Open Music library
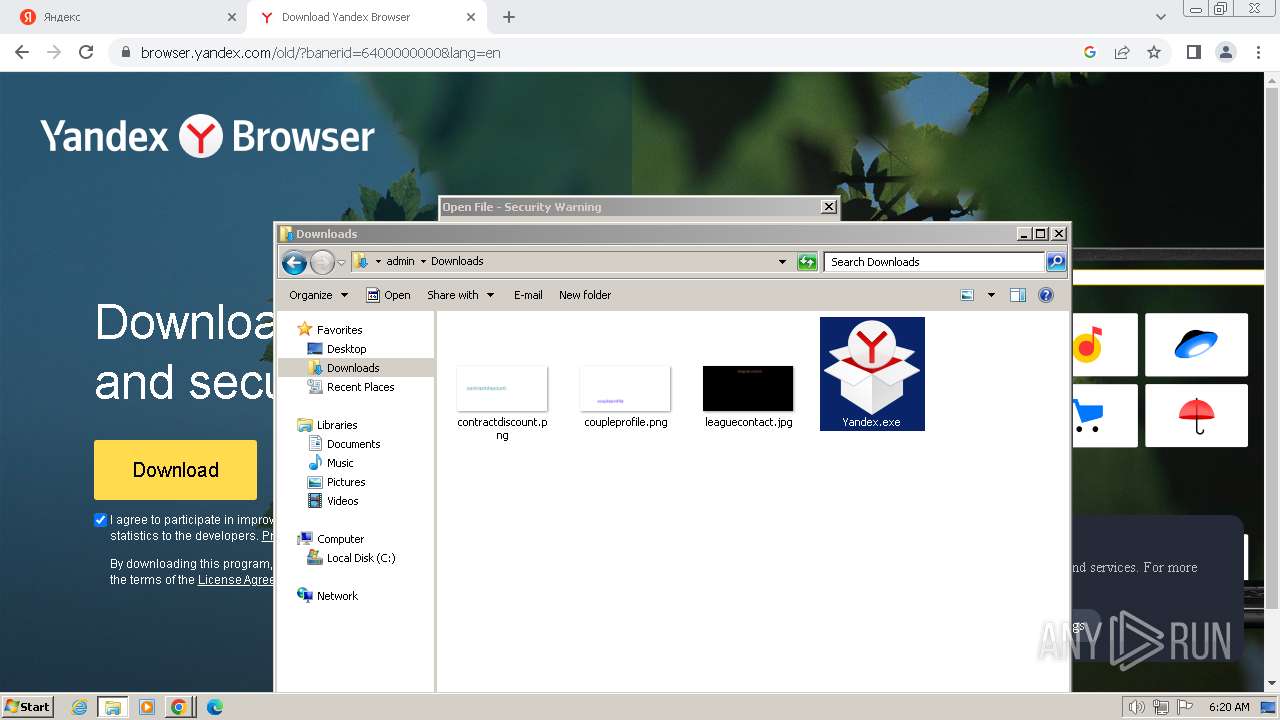Image resolution: width=1280 pixels, height=720 pixels. click(340, 463)
